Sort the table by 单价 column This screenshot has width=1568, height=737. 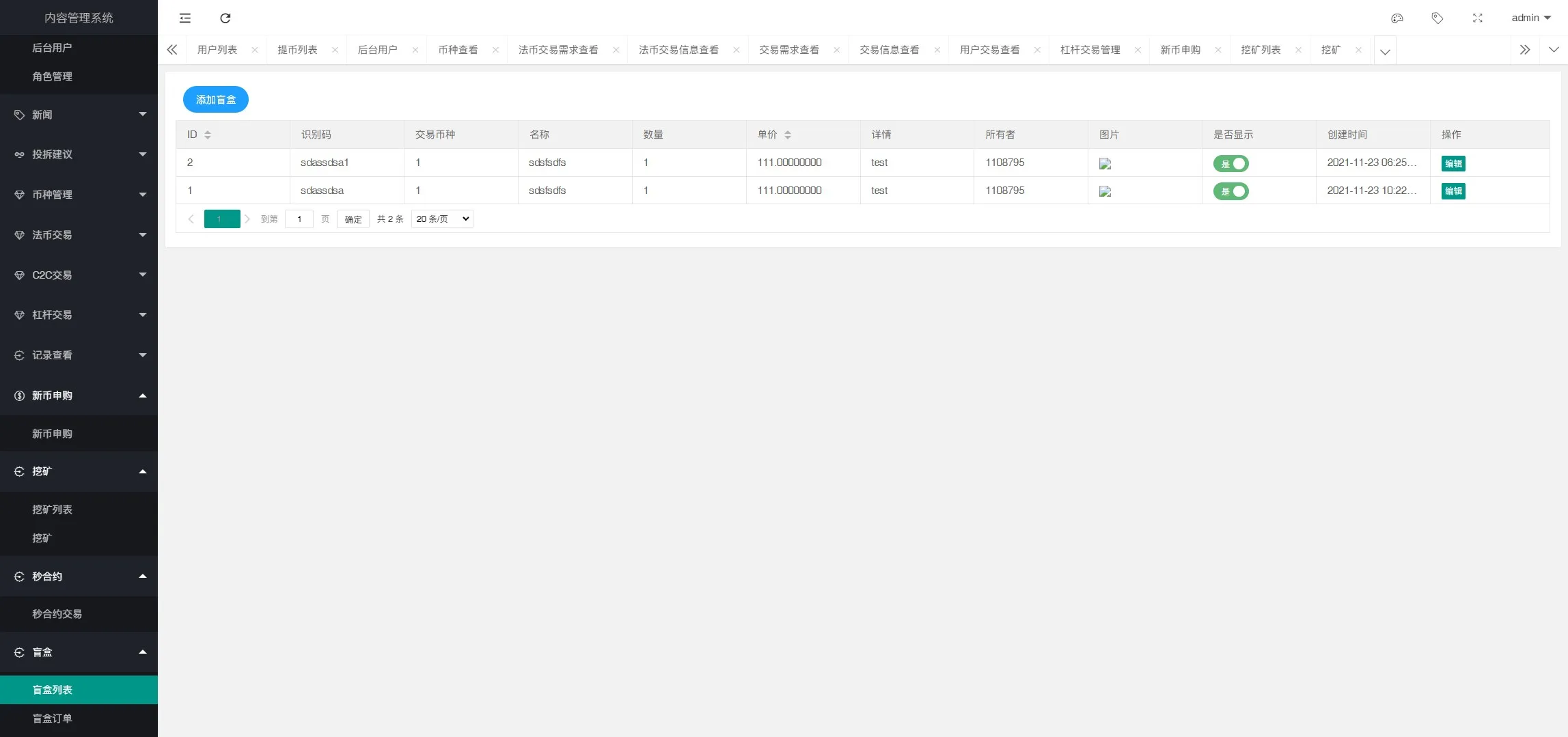point(788,135)
